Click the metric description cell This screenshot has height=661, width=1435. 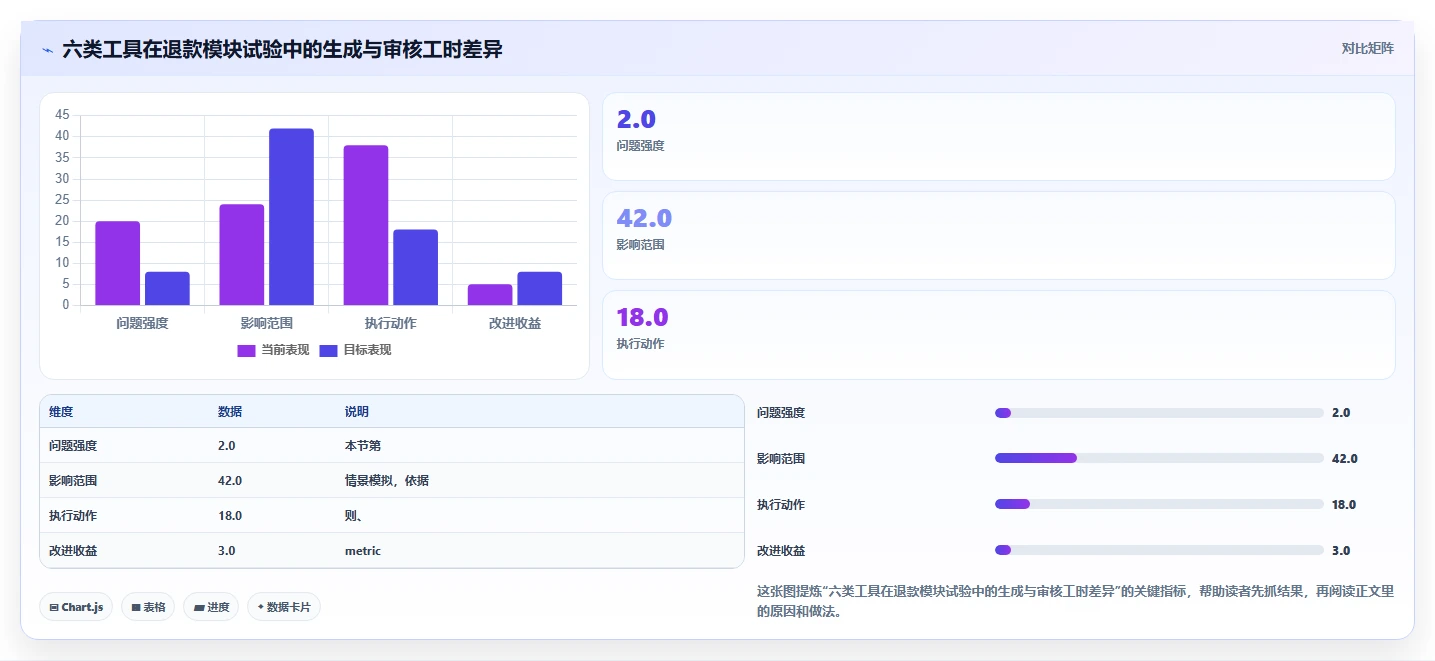pyautogui.click(x=363, y=551)
